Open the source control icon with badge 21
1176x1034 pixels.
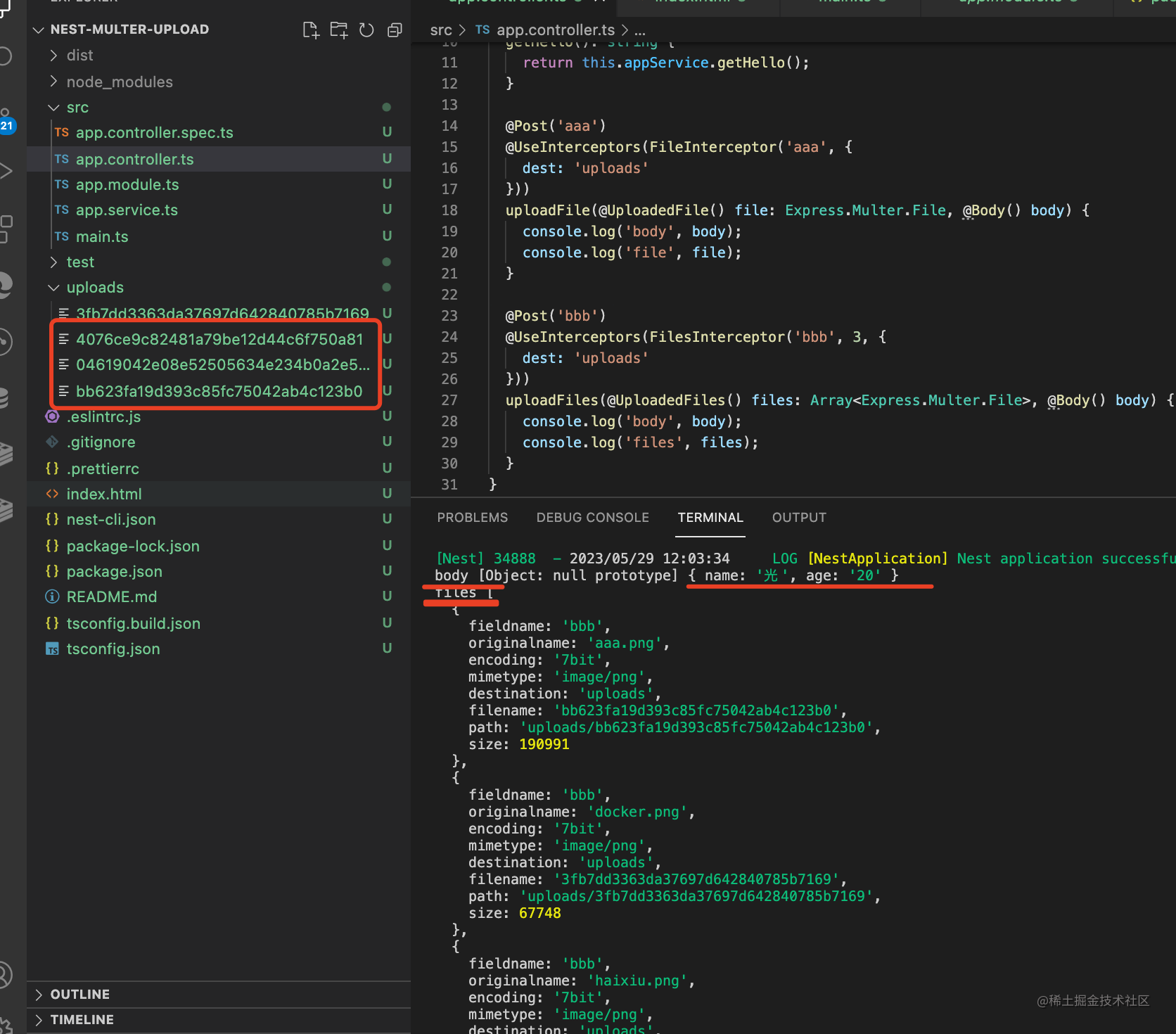[x=6, y=121]
